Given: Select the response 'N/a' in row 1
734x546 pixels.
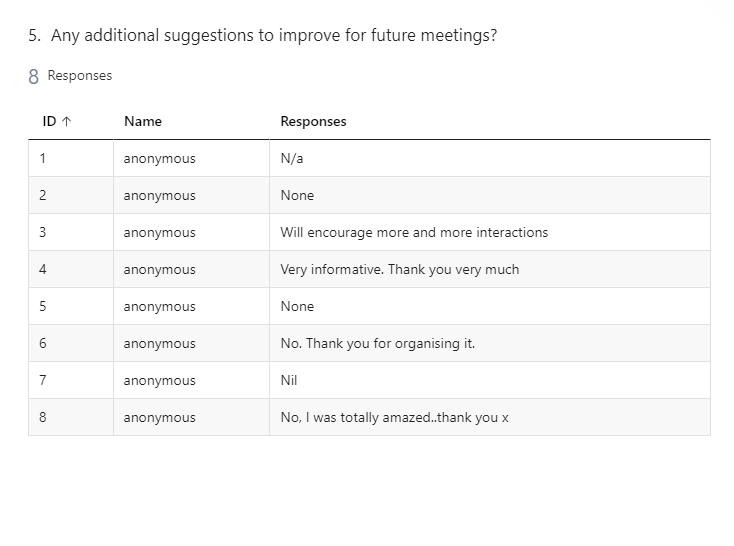Looking at the screenshot, I should click(x=292, y=158).
